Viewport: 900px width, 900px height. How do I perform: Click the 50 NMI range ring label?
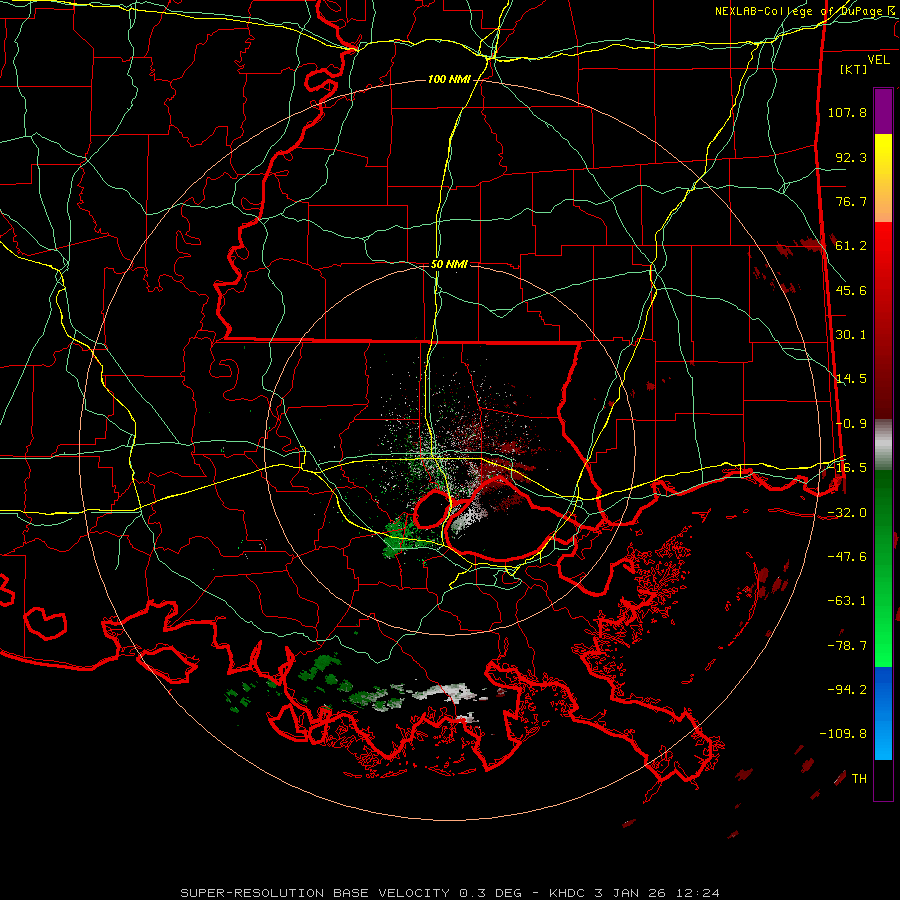click(449, 265)
